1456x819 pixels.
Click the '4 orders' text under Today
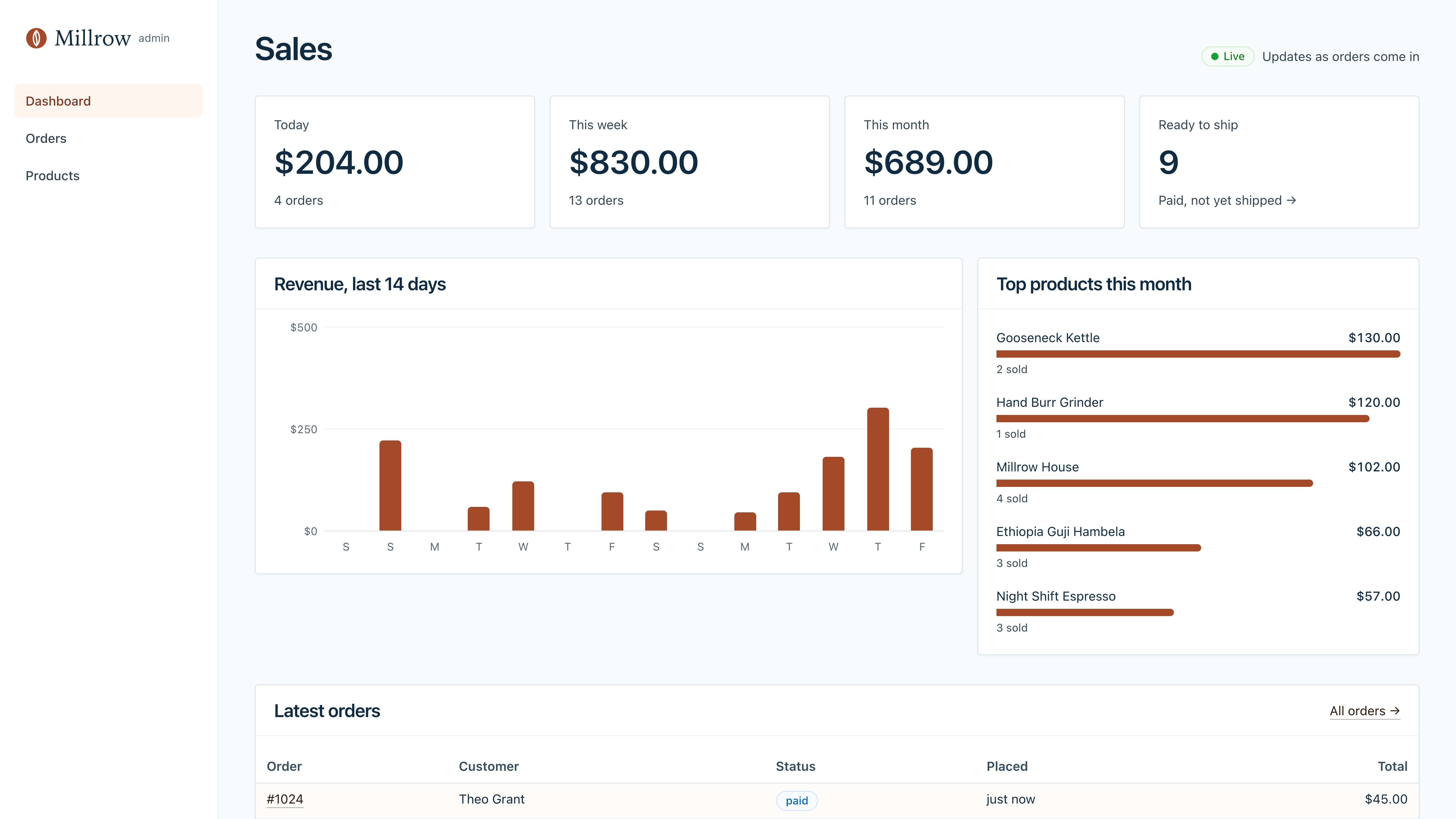pyautogui.click(x=298, y=201)
